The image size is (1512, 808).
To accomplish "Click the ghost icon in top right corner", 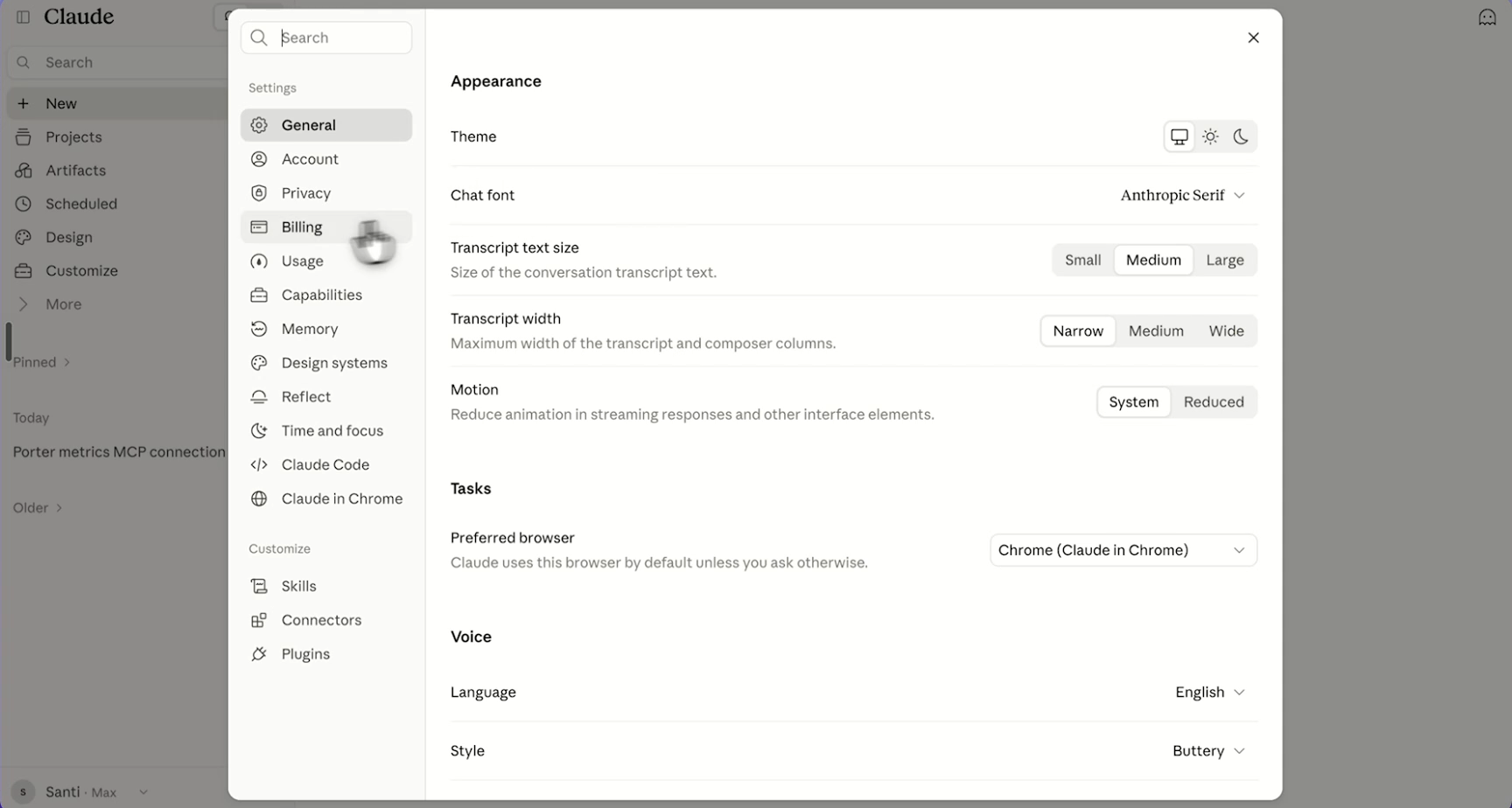I will pos(1487,17).
